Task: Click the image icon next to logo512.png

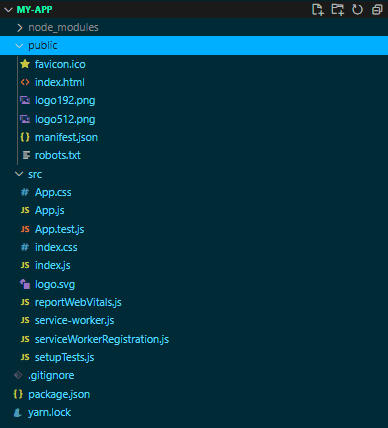Action: click(x=25, y=119)
